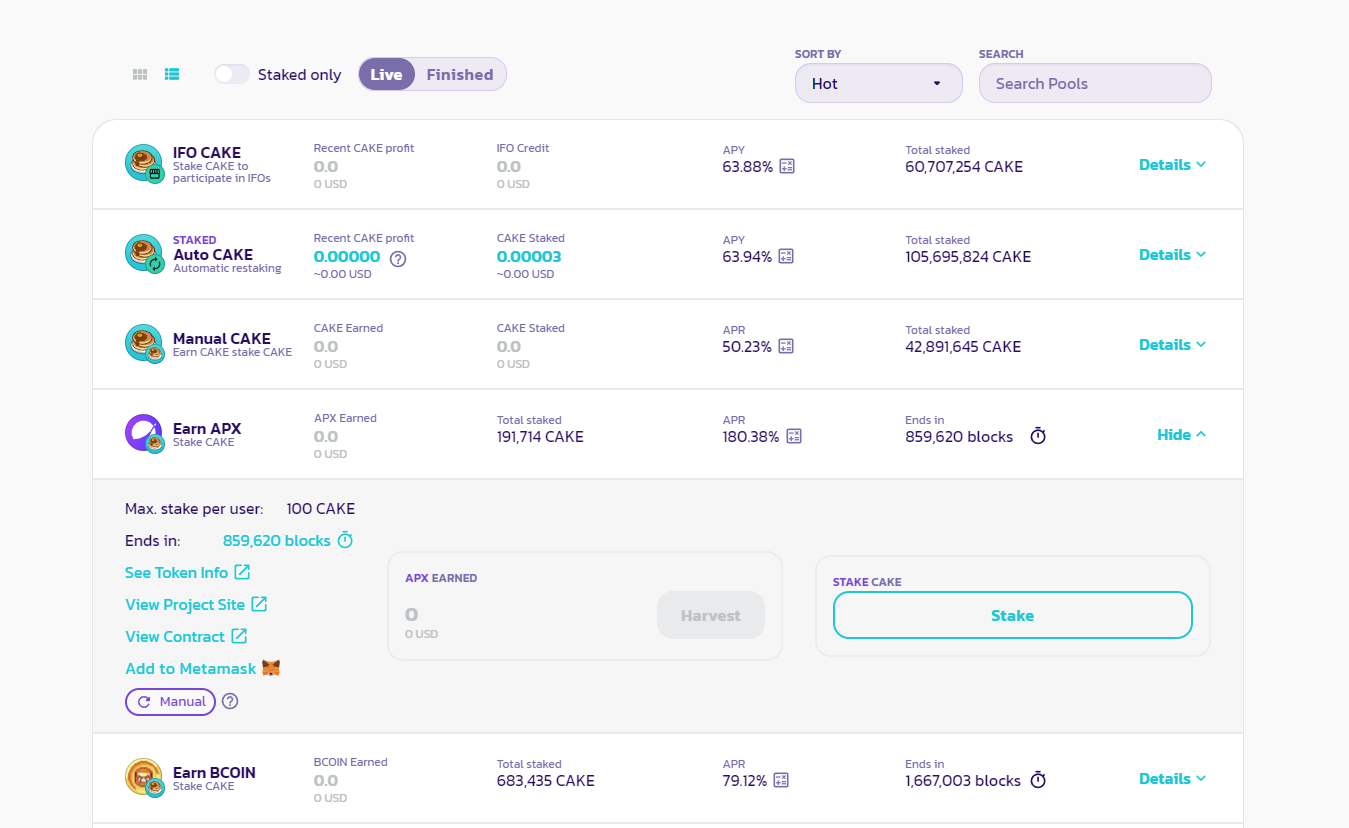Image resolution: width=1349 pixels, height=828 pixels.
Task: Click timer icon beside 1,667,003 blocks
Action: 1038,780
